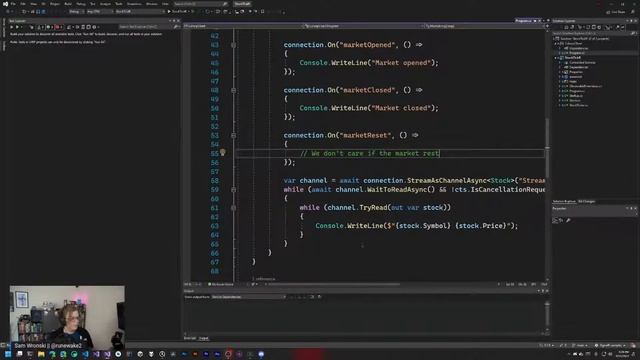The height and width of the screenshot is (360, 640).
Task: Select the wwwroot folder in Solution Explorer
Action: pyautogui.click(x=576, y=77)
